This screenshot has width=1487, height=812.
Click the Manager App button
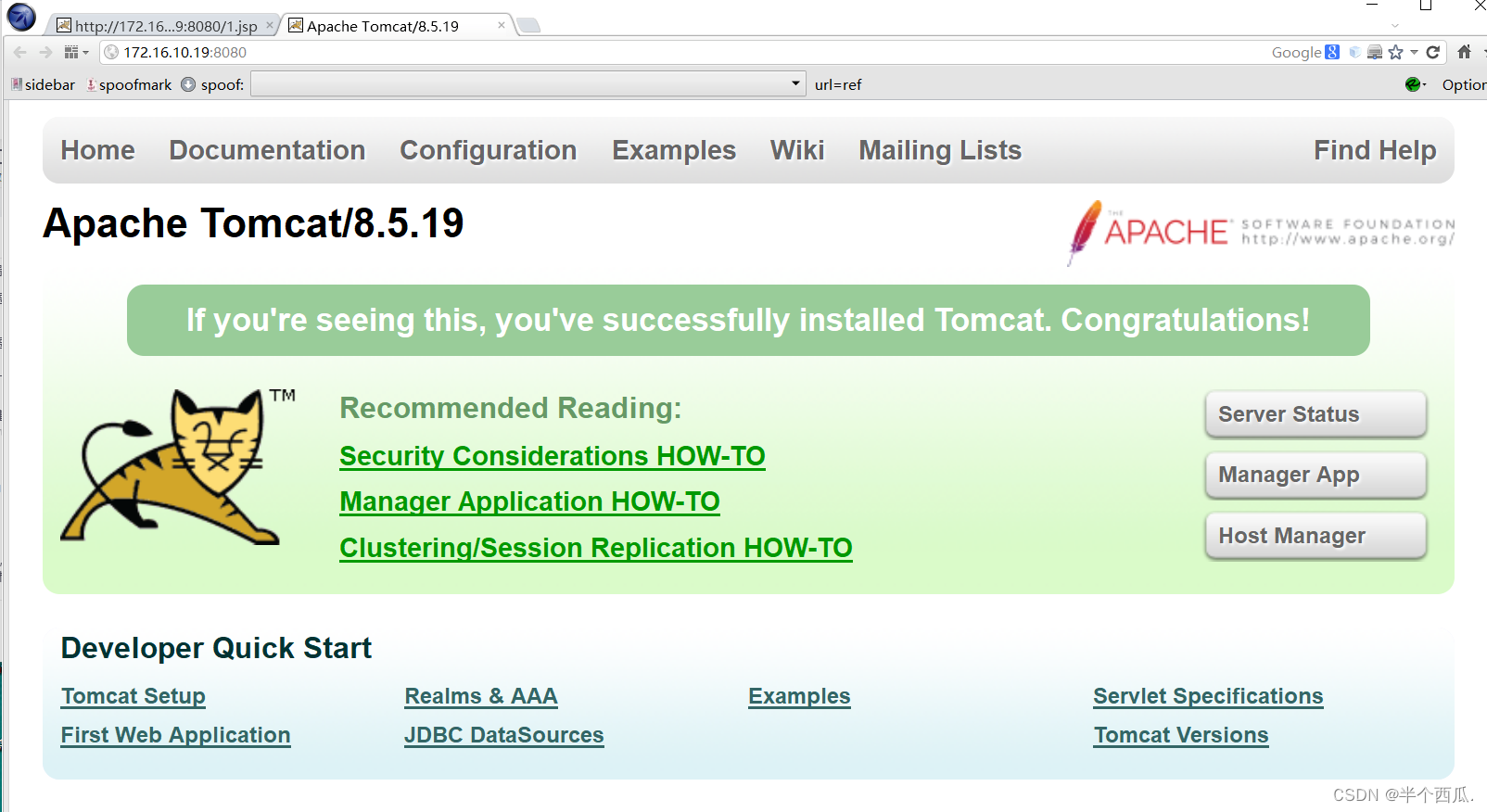click(1315, 475)
